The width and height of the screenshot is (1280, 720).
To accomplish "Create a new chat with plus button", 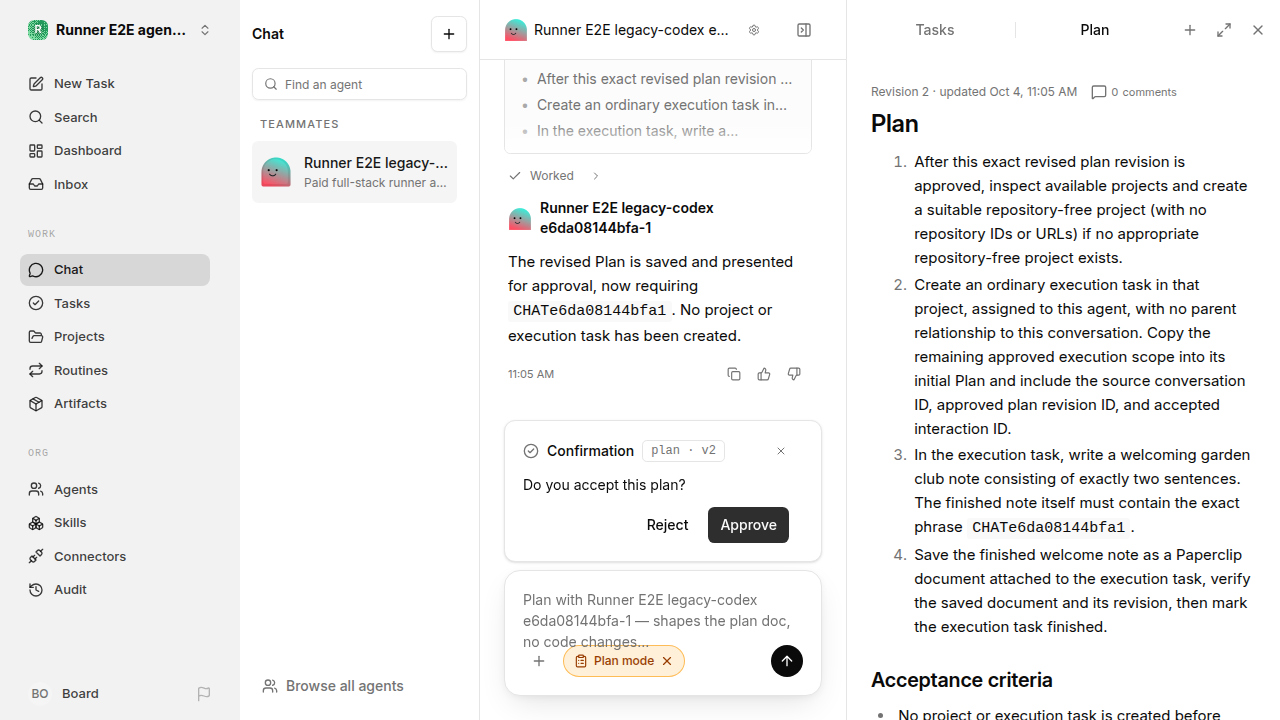I will point(449,34).
